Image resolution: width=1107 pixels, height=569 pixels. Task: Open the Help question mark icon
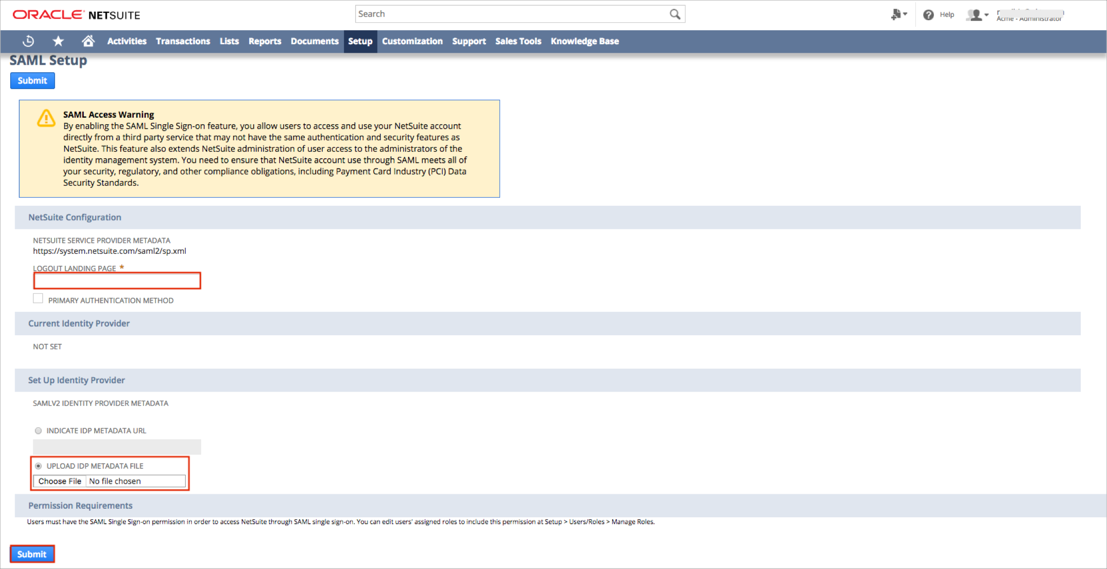pos(928,15)
